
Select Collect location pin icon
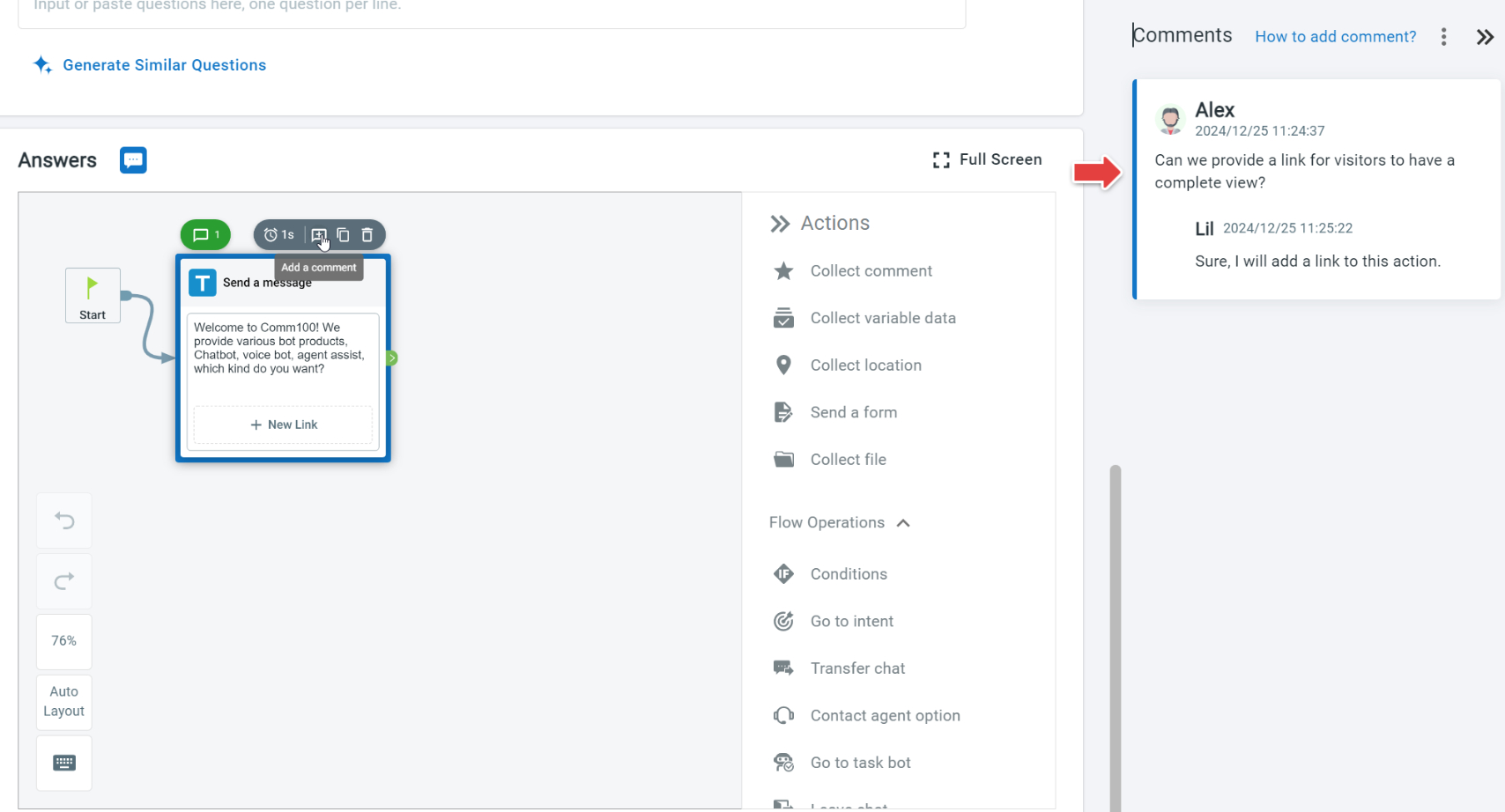tap(783, 365)
